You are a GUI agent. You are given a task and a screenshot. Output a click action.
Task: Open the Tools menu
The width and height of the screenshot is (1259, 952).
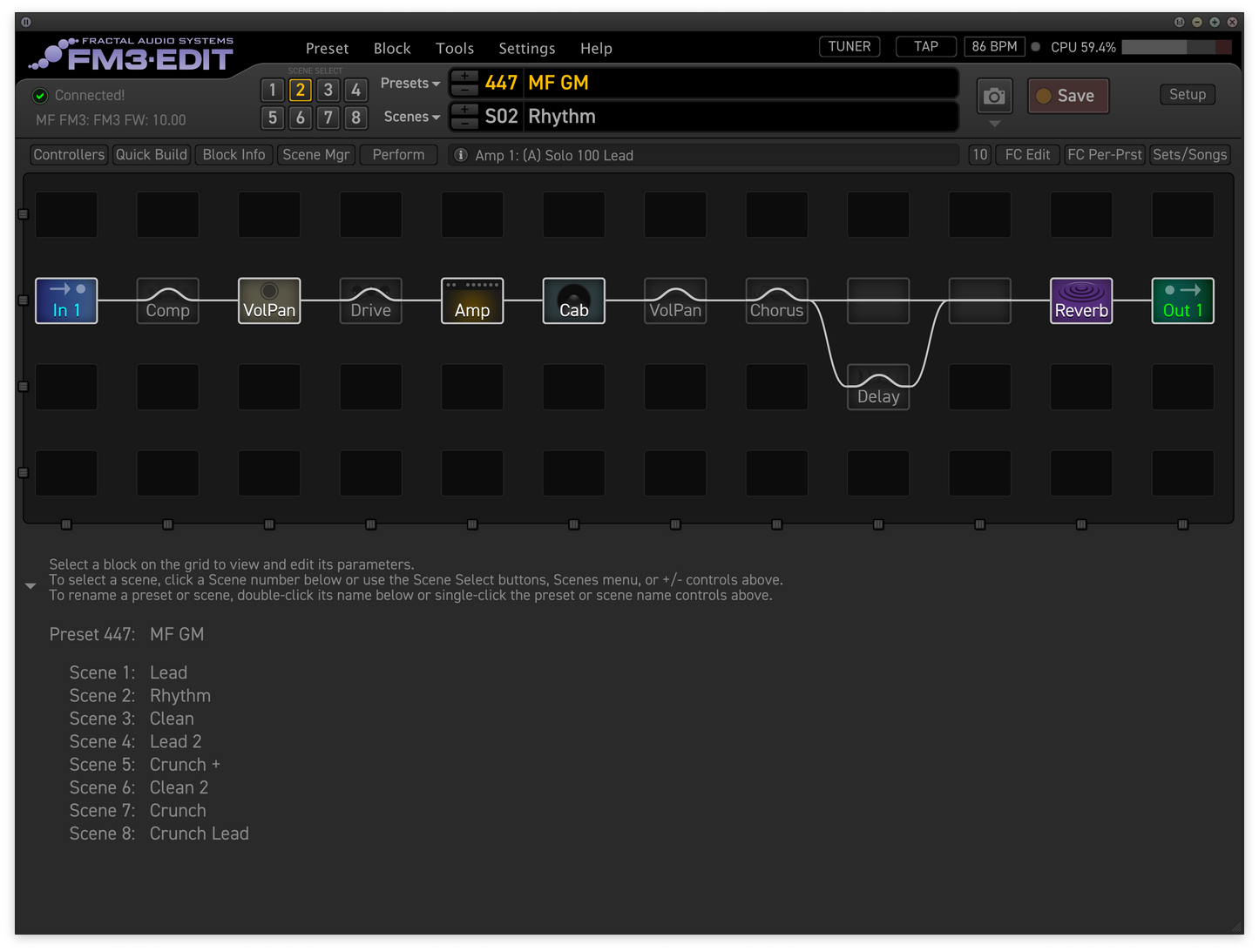click(455, 49)
